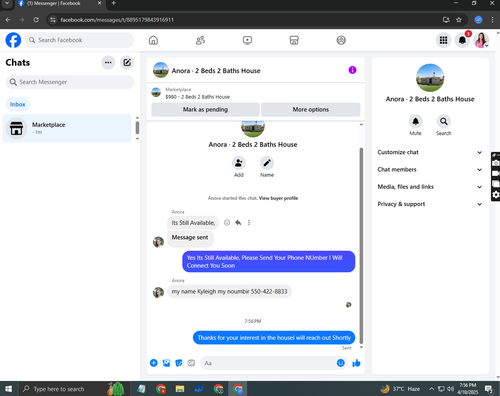The width and height of the screenshot is (500, 396).
Task: Go to the Home feed icon
Action: pyautogui.click(x=153, y=40)
